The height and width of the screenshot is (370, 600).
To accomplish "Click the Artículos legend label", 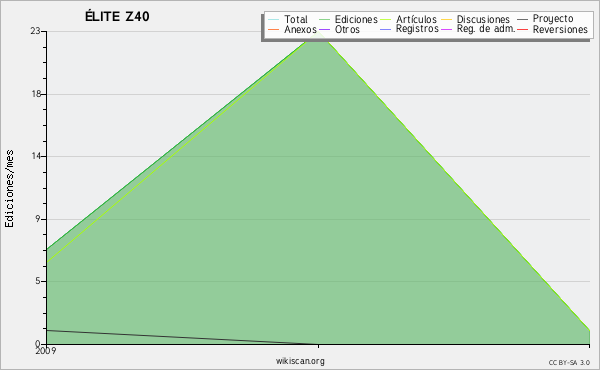I will click(x=416, y=19).
